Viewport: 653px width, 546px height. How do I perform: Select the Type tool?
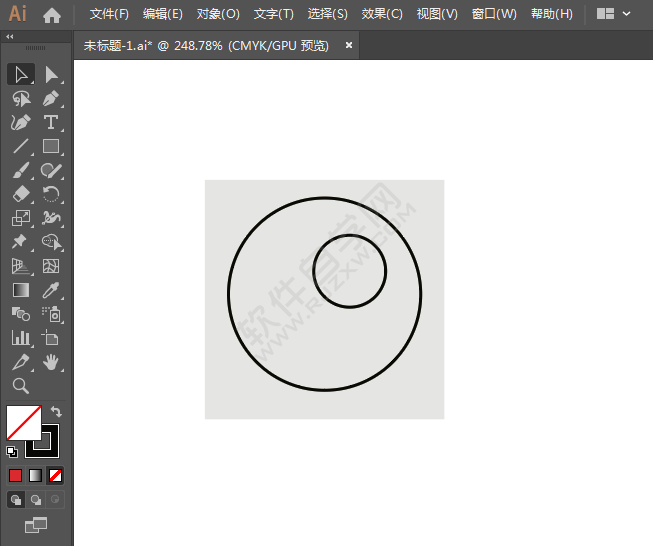click(x=51, y=122)
